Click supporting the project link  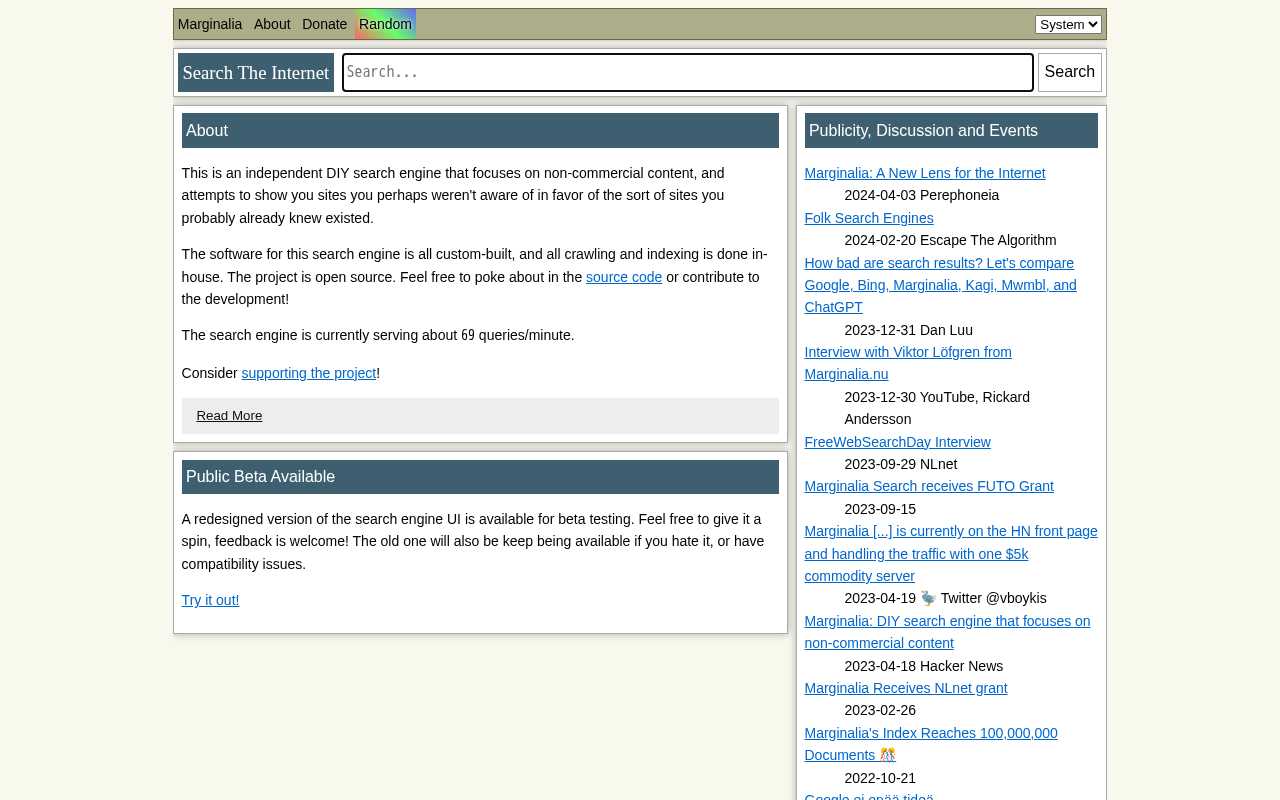coord(308,373)
